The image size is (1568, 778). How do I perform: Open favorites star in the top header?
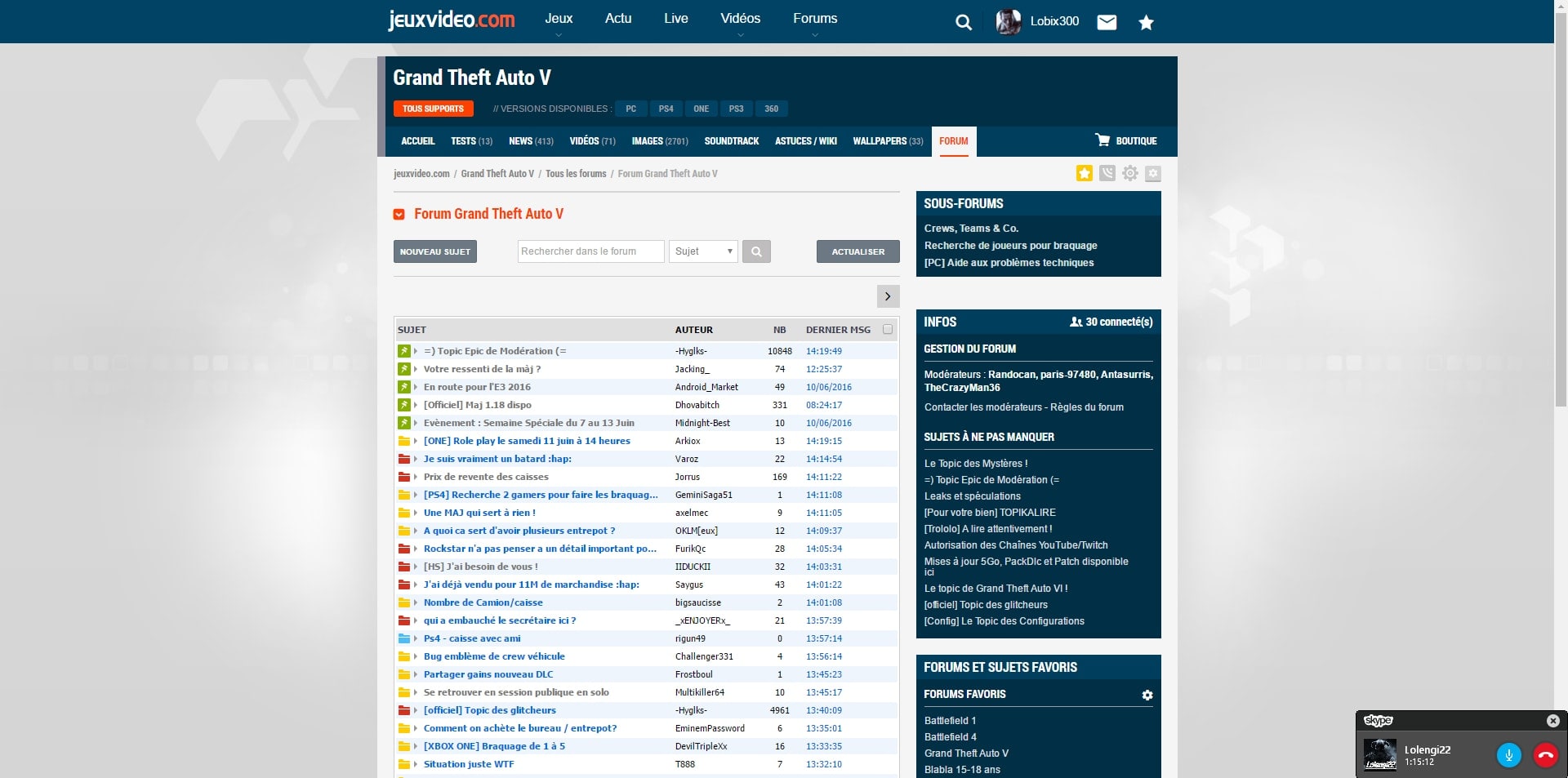tap(1147, 22)
